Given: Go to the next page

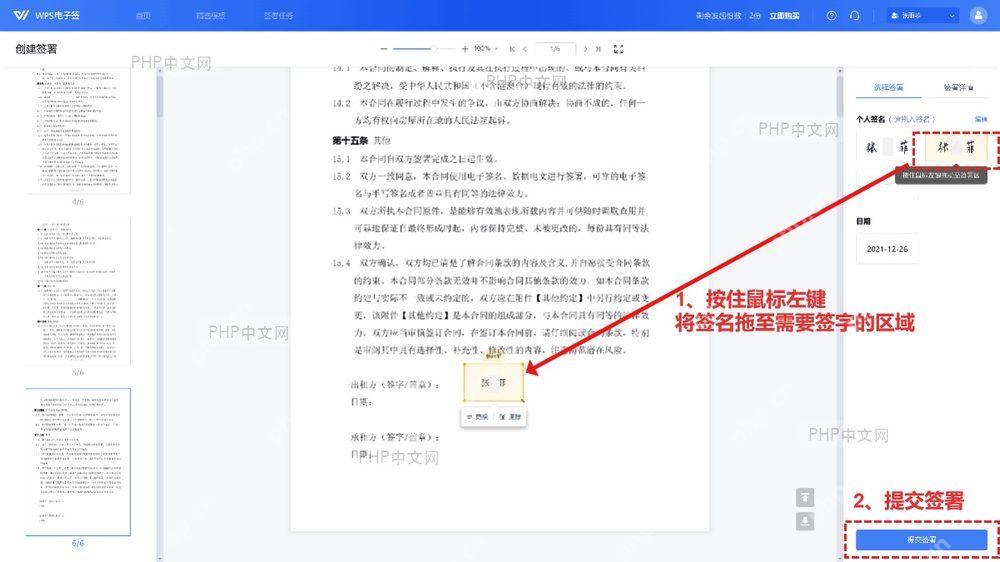Looking at the screenshot, I should click(585, 49).
